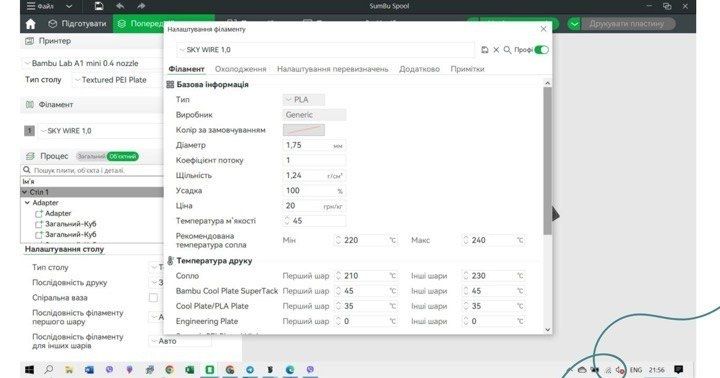Open the Примітки tab
Image resolution: width=720 pixels, height=378 pixels.
point(467,69)
